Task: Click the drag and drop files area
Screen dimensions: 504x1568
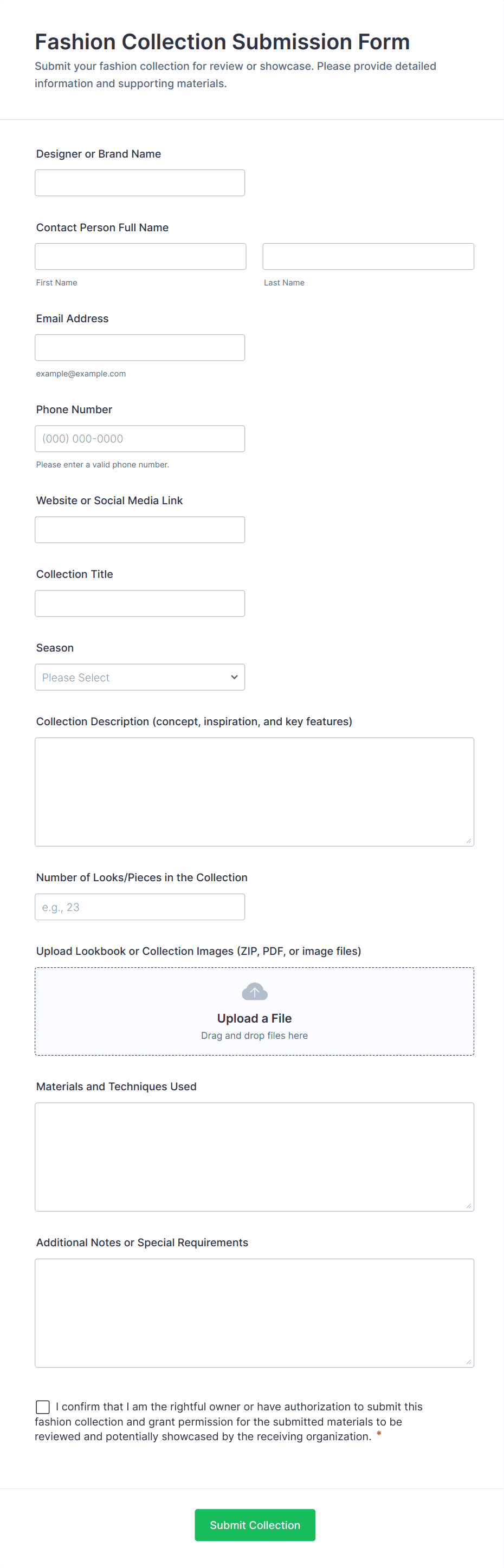Action: pos(254,1036)
